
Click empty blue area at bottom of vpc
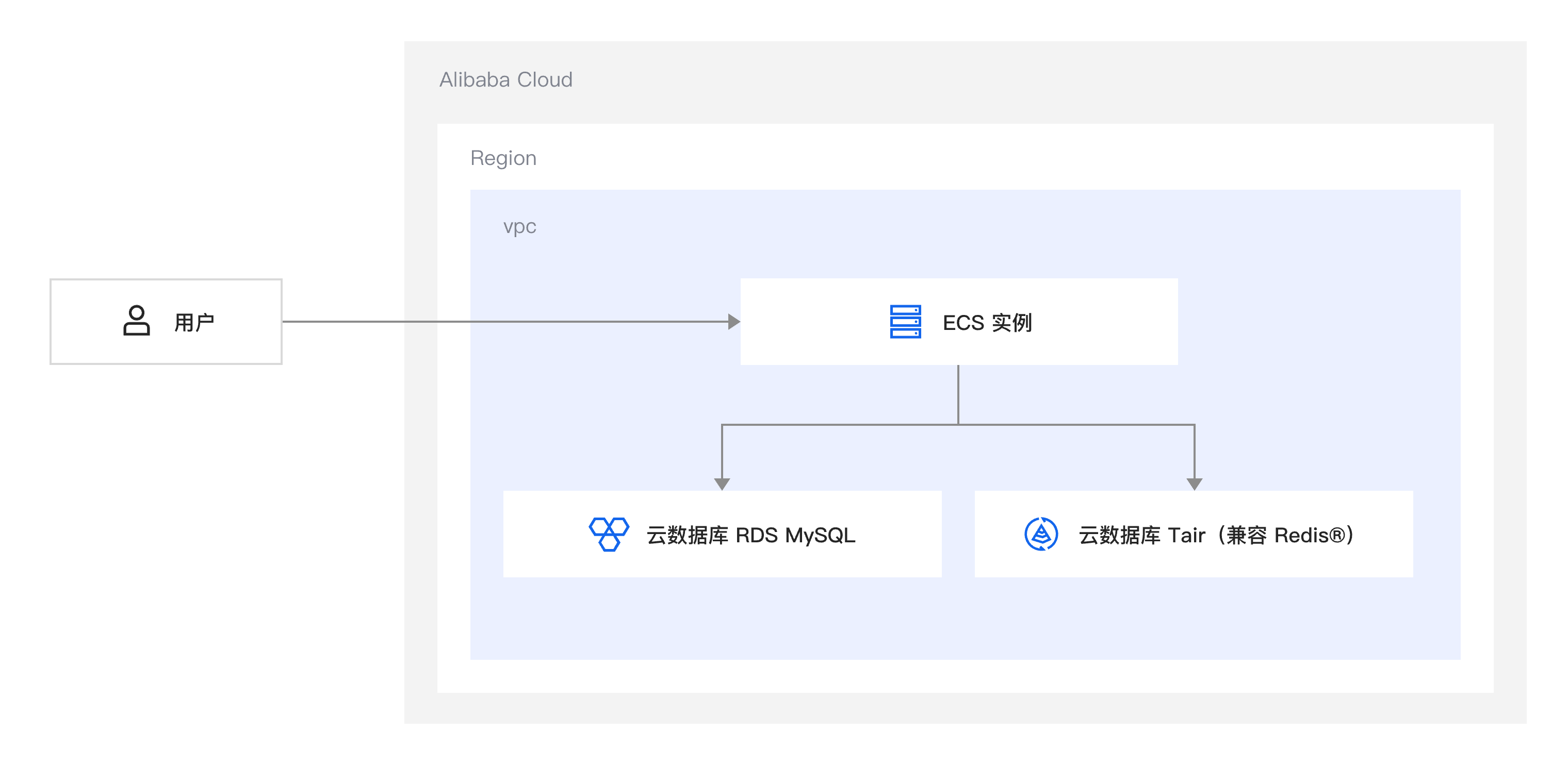click(x=962, y=621)
